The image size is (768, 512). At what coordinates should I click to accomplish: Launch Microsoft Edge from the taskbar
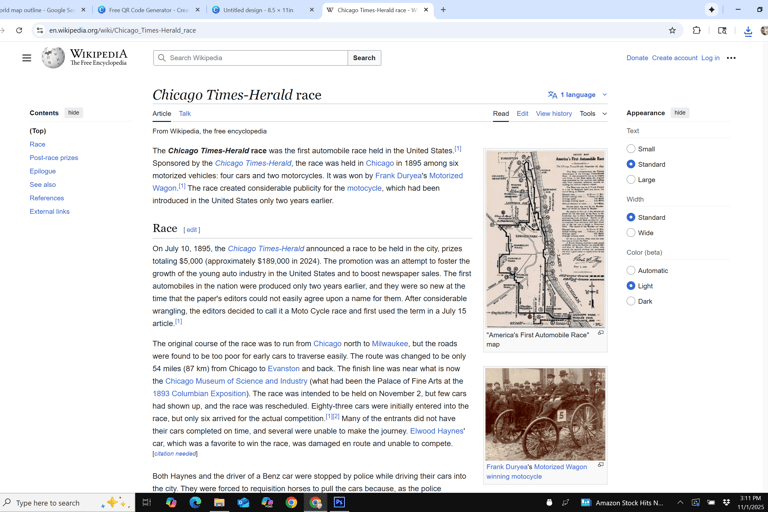coord(195,503)
